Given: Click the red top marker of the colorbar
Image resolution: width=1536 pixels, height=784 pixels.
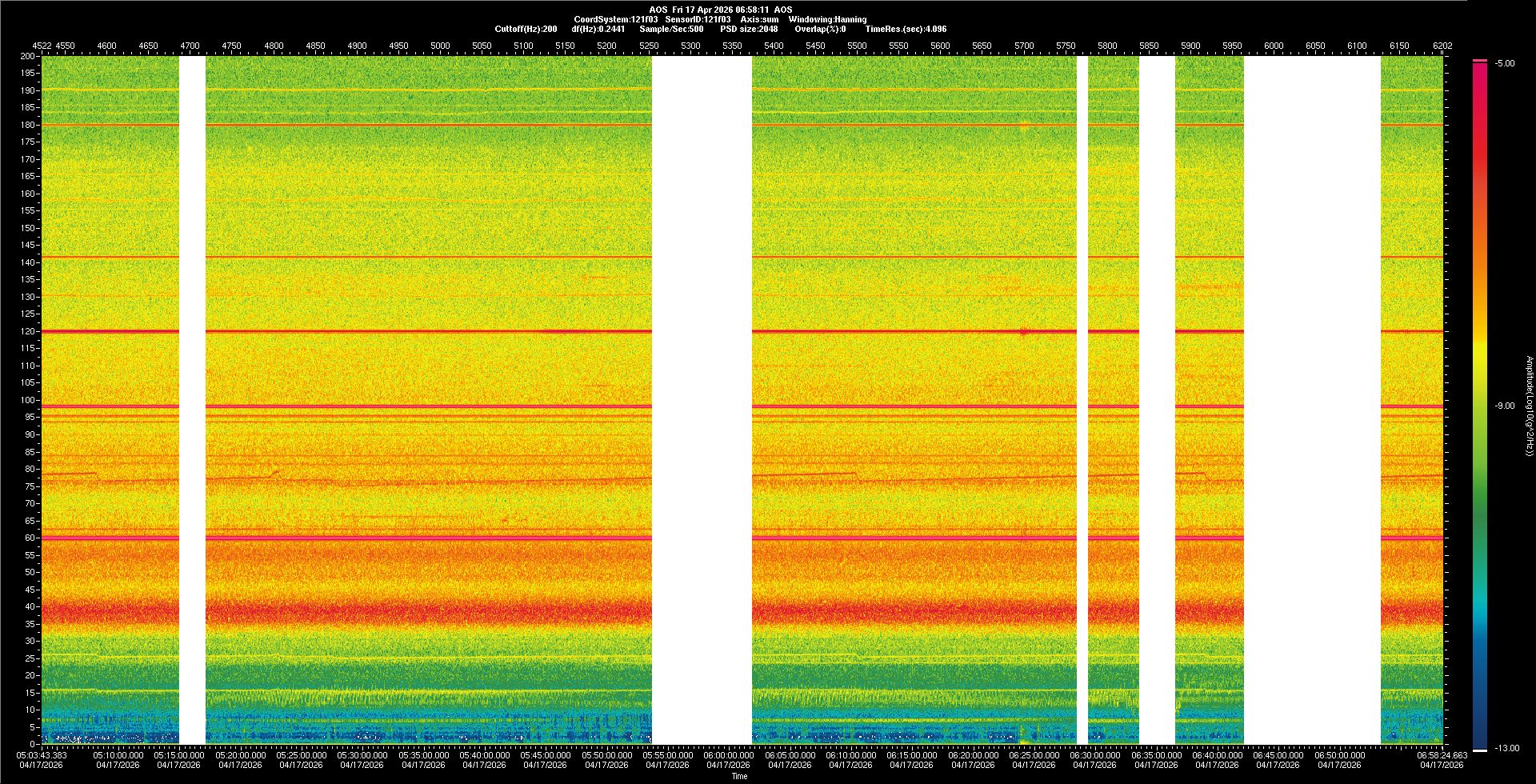Looking at the screenshot, I should pyautogui.click(x=1480, y=61).
